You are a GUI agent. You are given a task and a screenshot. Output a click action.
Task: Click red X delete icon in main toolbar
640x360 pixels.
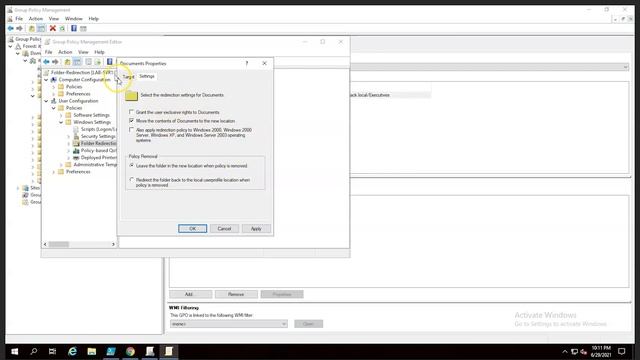(53, 29)
